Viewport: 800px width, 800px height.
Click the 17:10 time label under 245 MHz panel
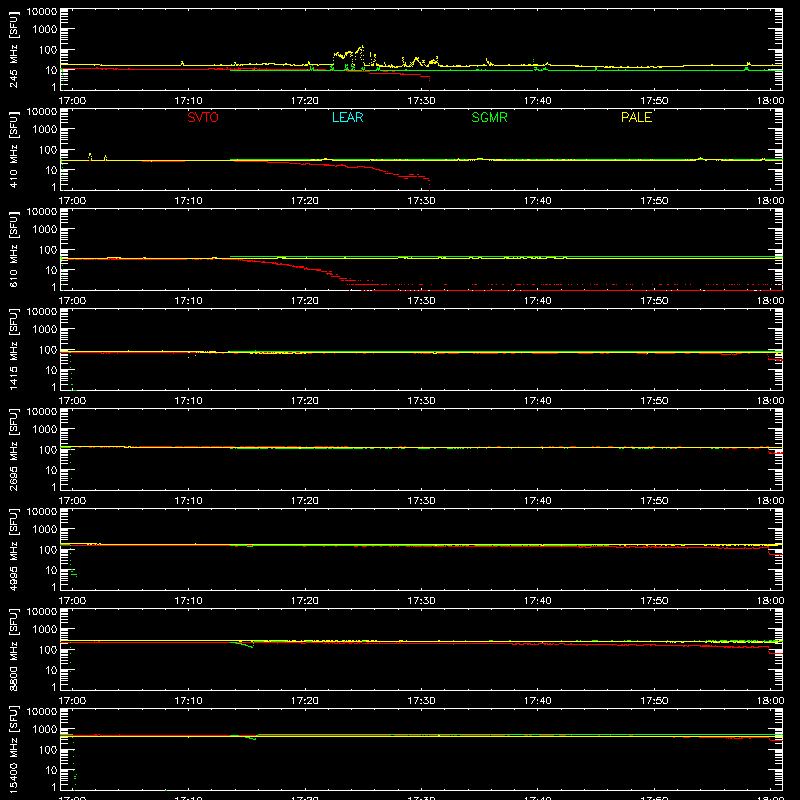click(x=188, y=101)
